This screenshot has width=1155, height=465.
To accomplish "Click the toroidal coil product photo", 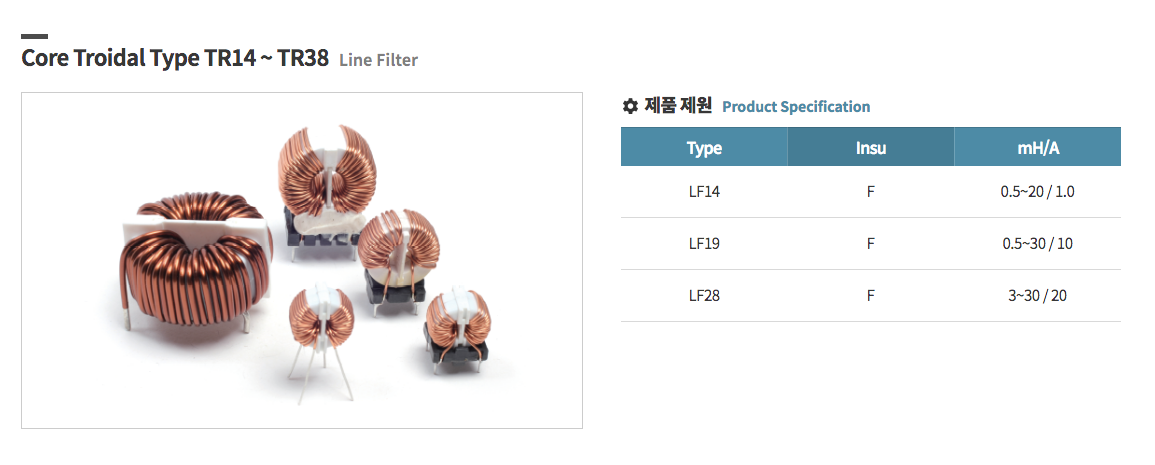I will 301,260.
